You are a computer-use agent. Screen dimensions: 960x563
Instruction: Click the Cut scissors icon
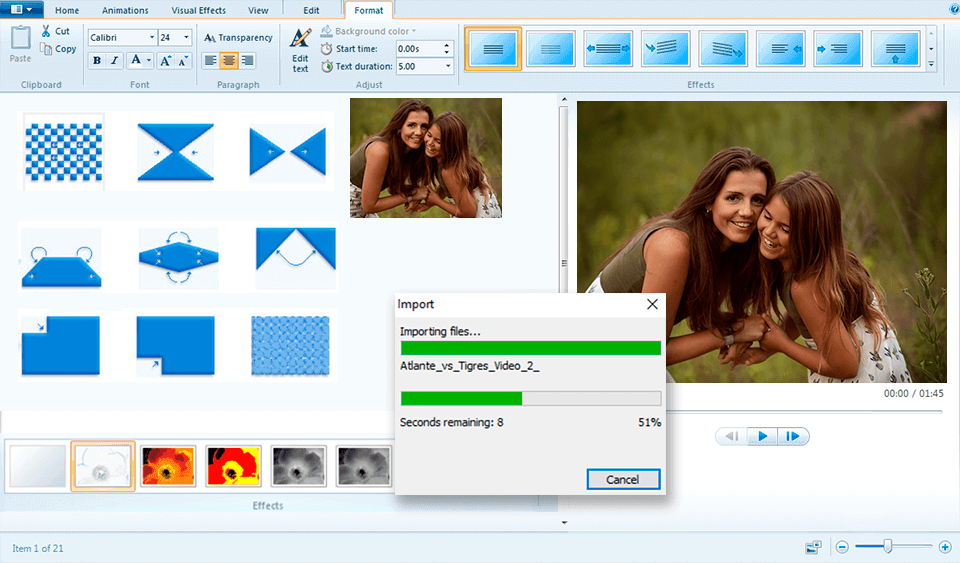46,31
